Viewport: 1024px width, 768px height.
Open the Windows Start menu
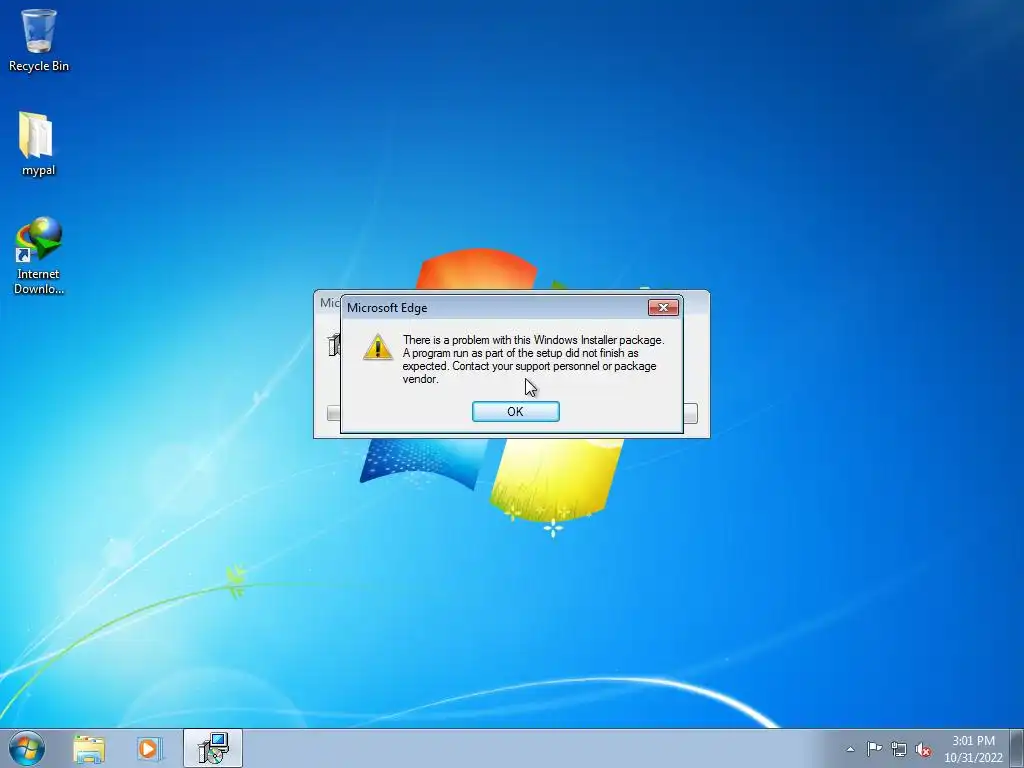tap(27, 748)
